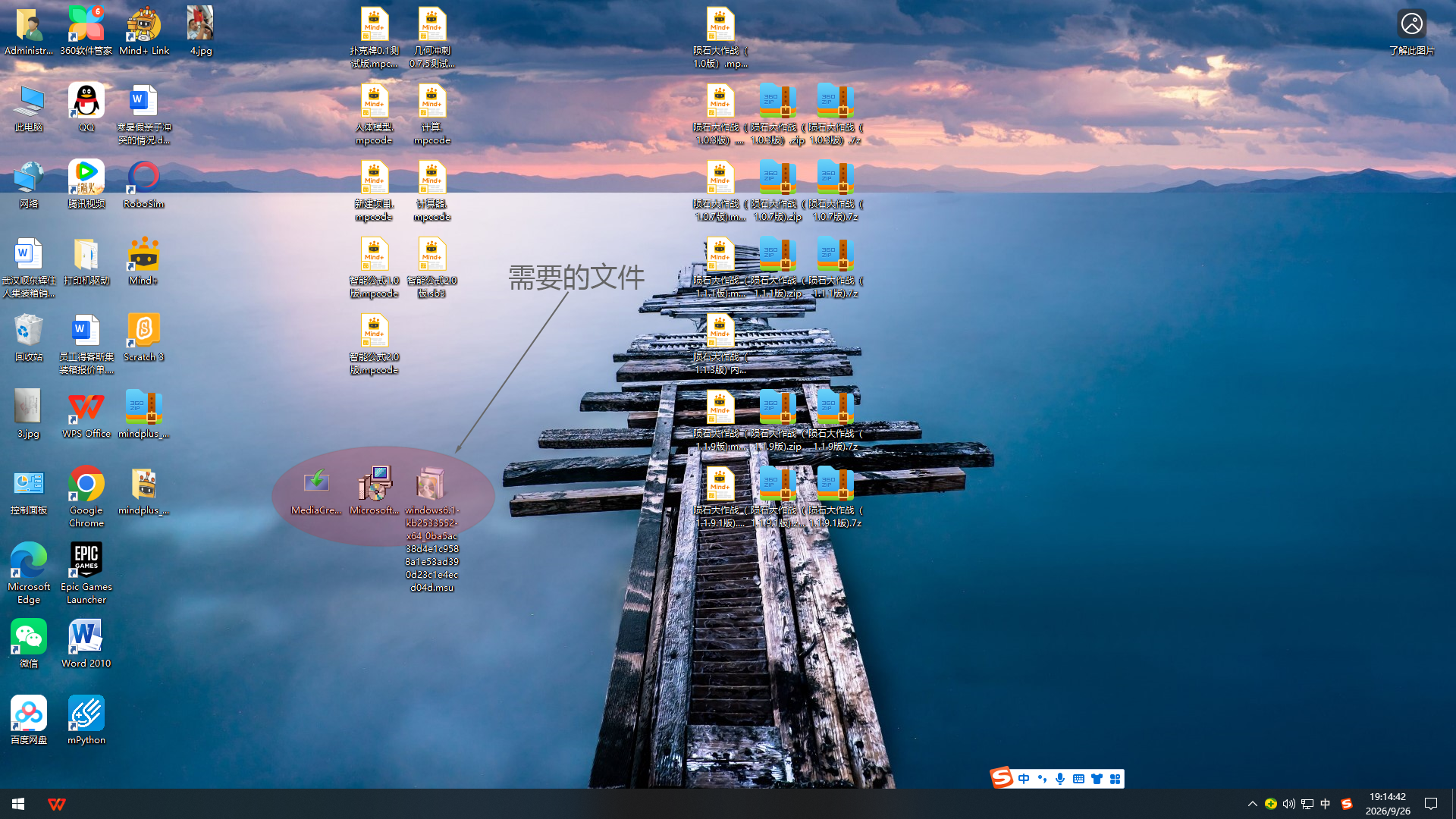Image resolution: width=1456 pixels, height=819 pixels.
Task: Launch the Mind+ desktop shortcut
Action: (x=144, y=261)
